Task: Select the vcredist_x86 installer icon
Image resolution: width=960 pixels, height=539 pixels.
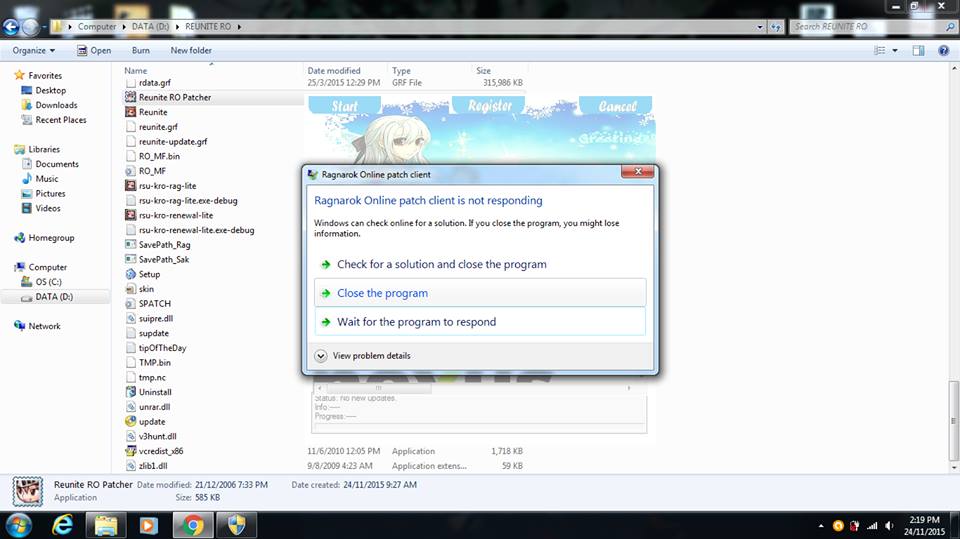Action: [130, 451]
